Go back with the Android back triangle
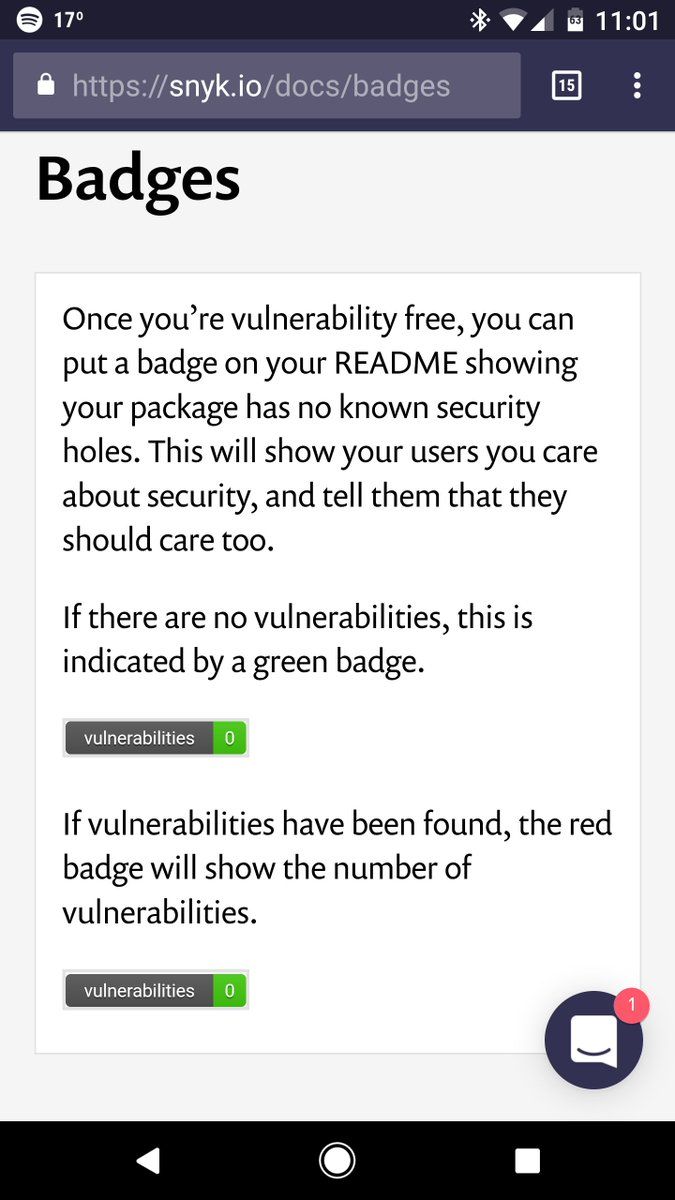Screen dimensions: 675x1200 [148, 1160]
